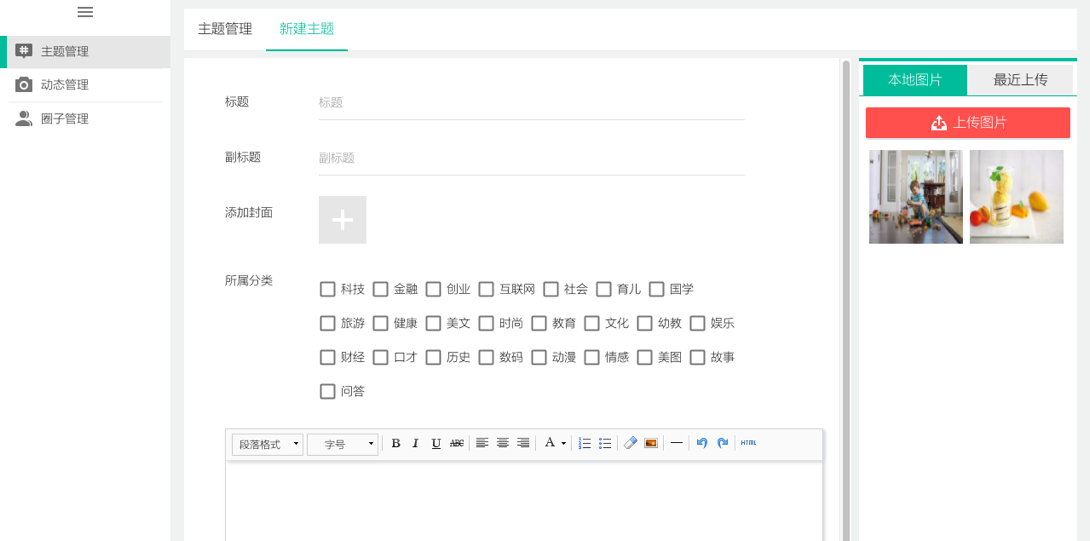This screenshot has height=541, width=1090.
Task: Check the 健康 category checkbox
Action: (x=380, y=323)
